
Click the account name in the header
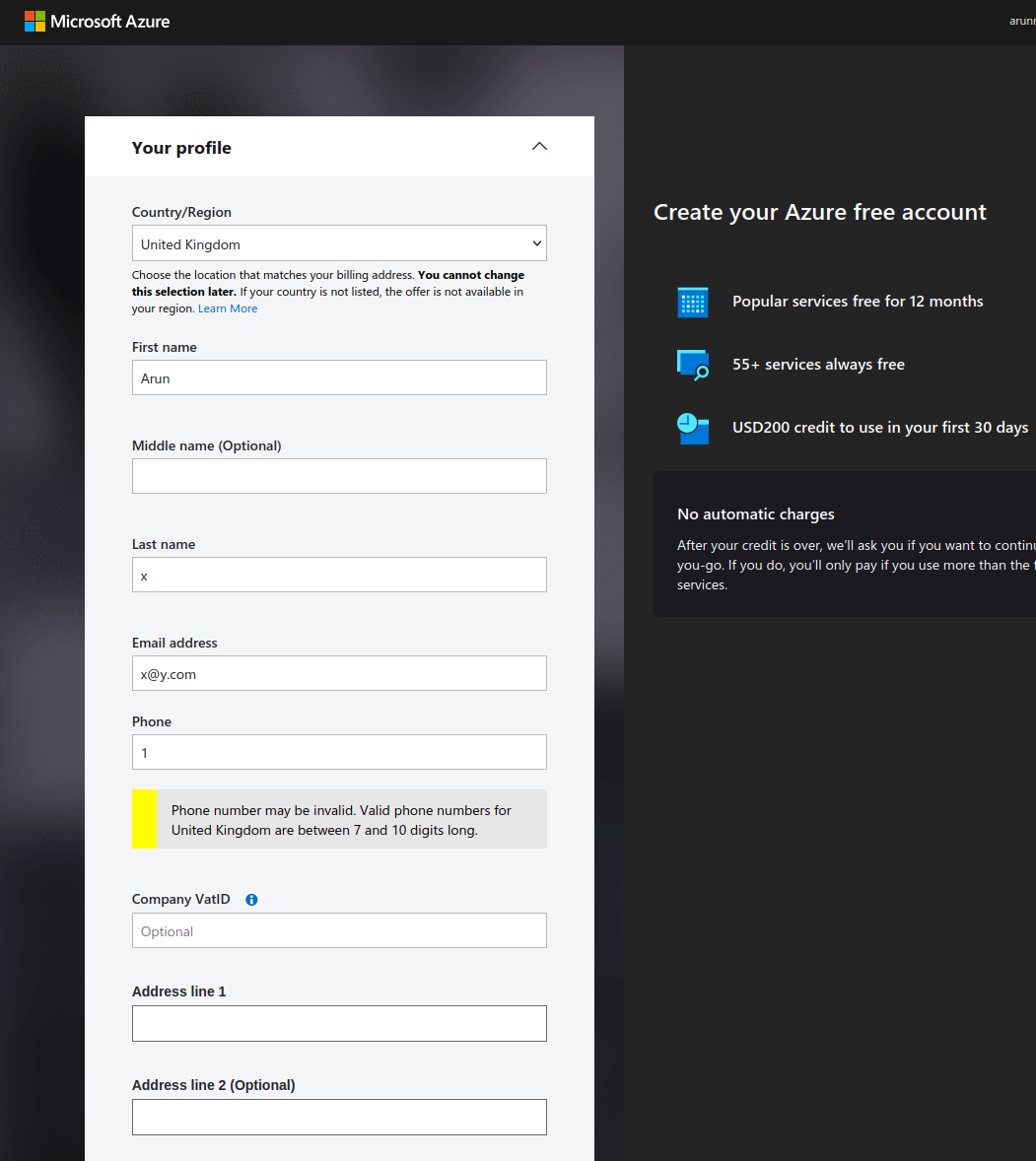1022,22
